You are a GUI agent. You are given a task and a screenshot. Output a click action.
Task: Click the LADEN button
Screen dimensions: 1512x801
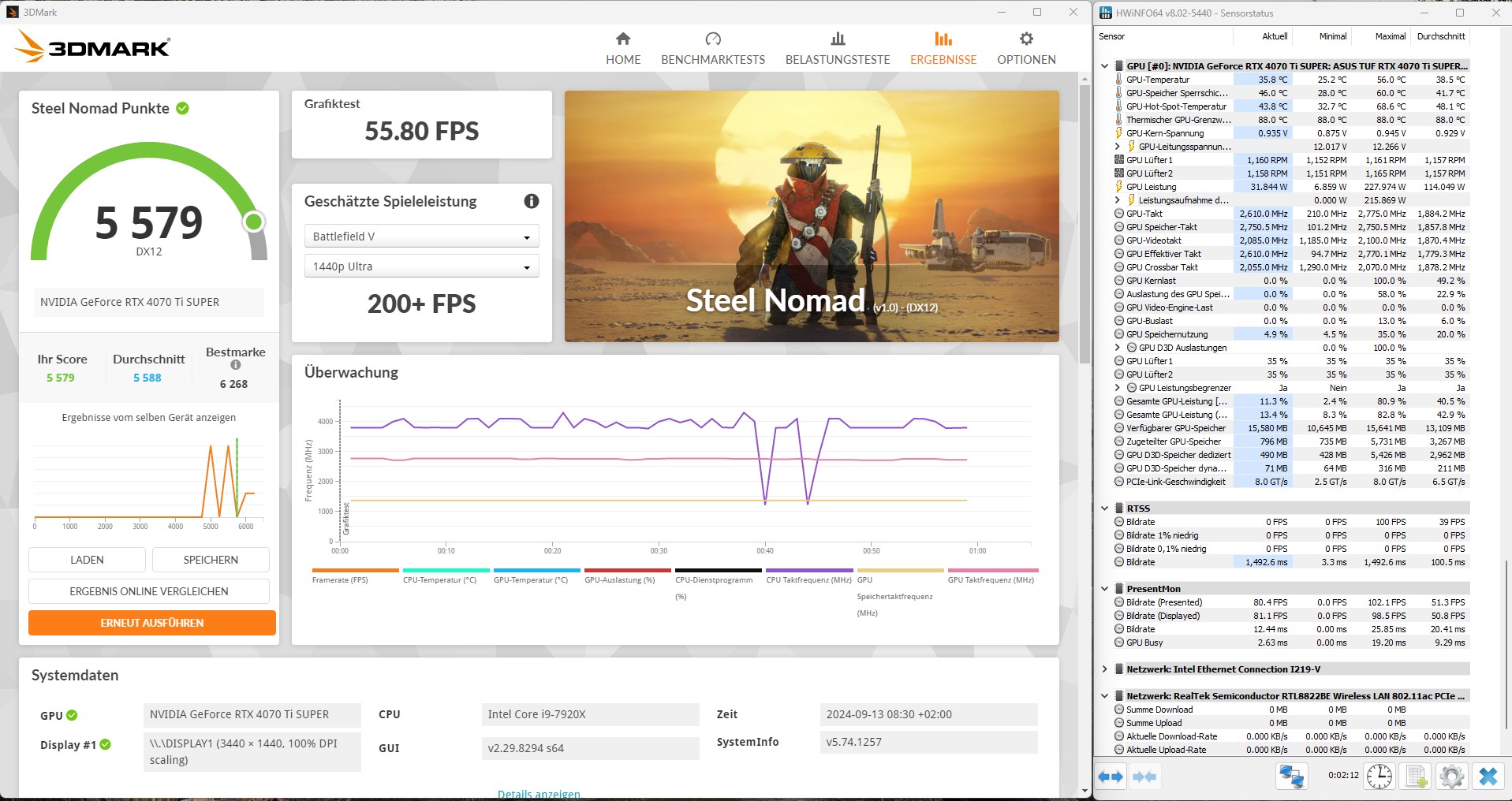click(87, 560)
